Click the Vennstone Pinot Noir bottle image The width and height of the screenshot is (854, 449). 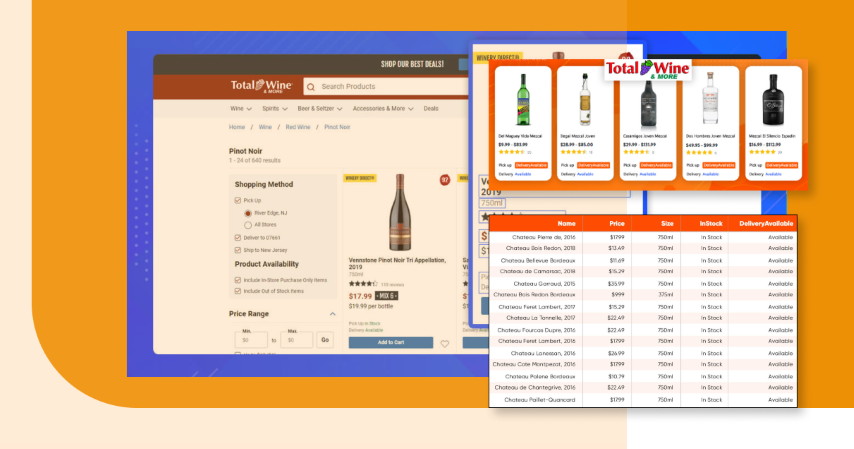(400, 213)
